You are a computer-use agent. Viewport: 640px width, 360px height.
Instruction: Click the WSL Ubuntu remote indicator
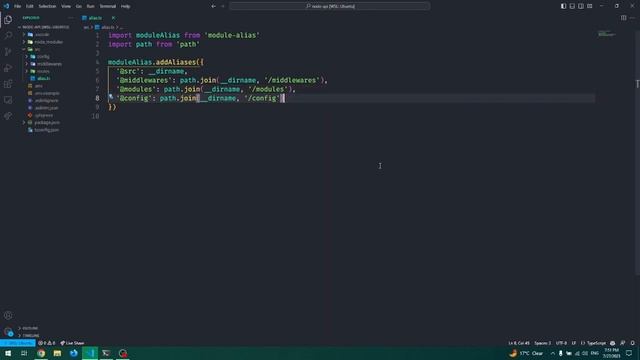click(18, 343)
